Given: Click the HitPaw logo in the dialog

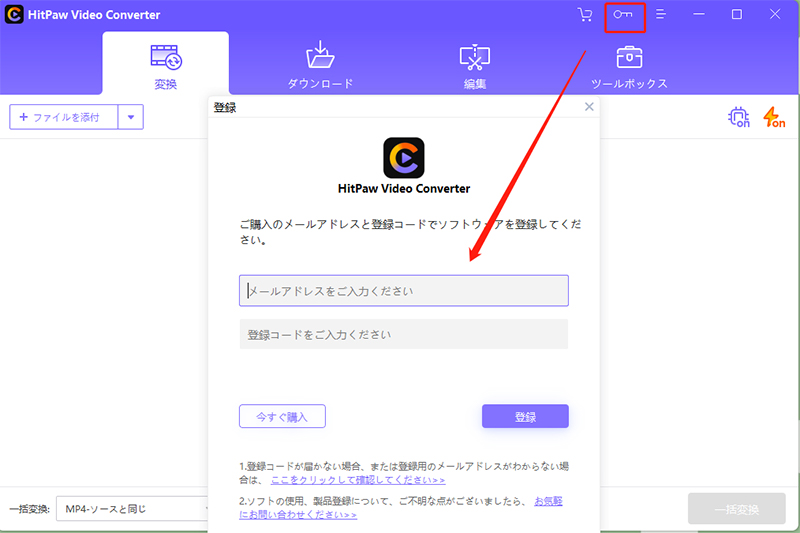Looking at the screenshot, I should [x=404, y=158].
